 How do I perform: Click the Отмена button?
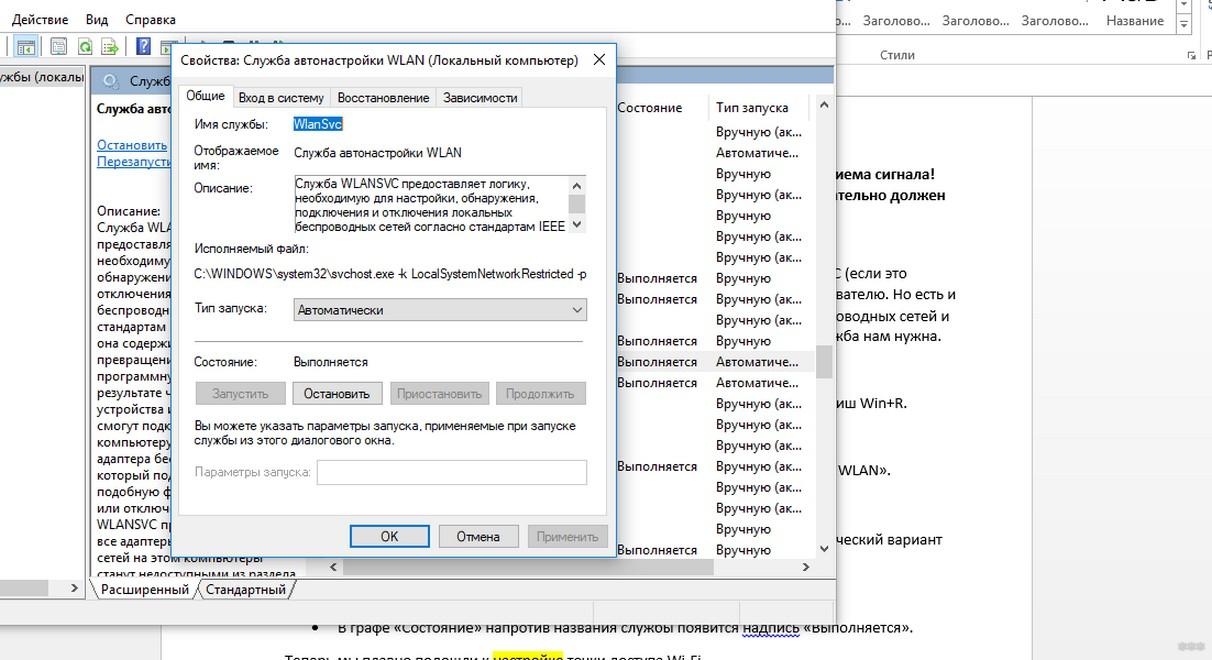coord(478,536)
